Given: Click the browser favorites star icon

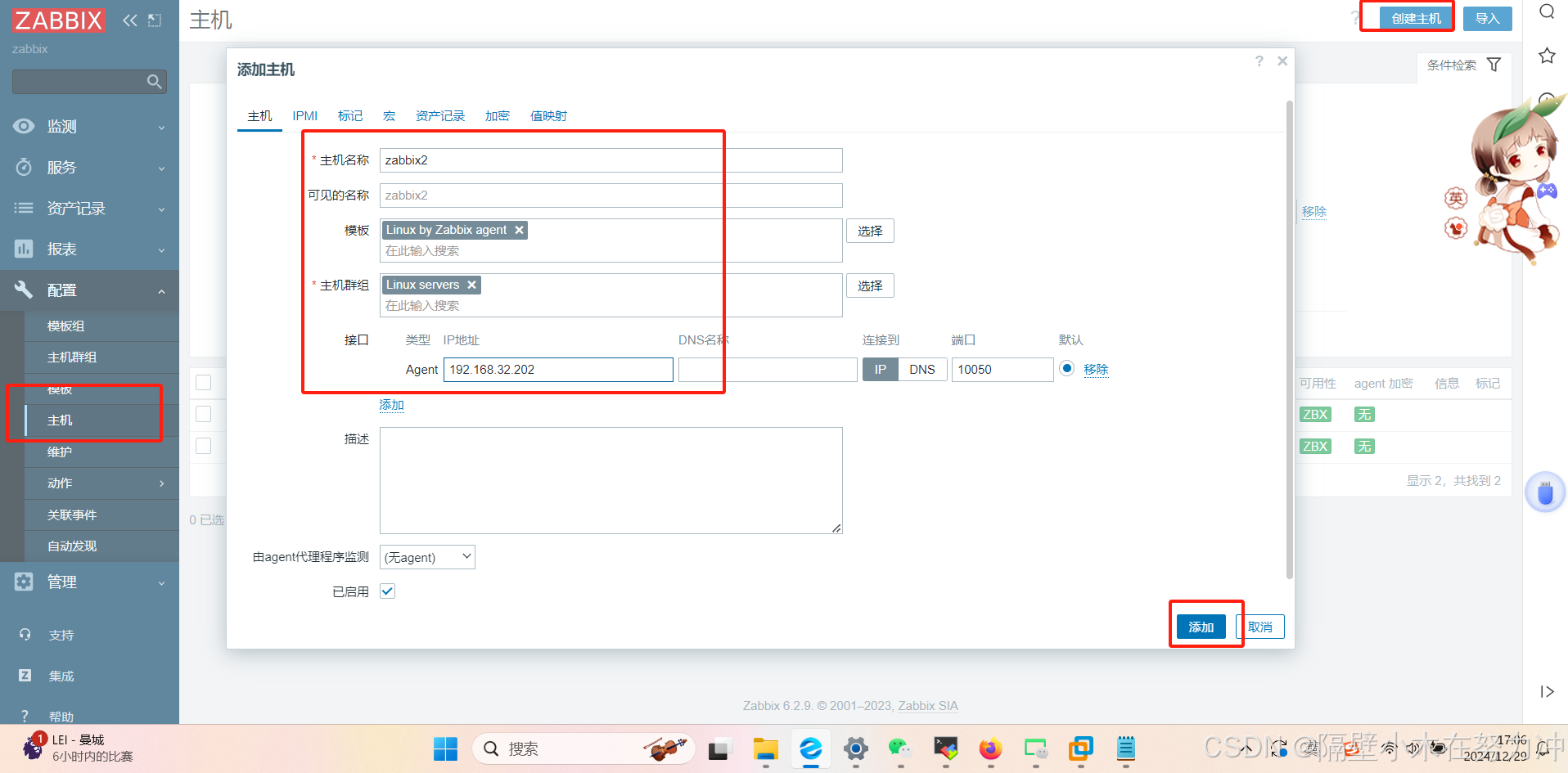Looking at the screenshot, I should click(x=1547, y=56).
